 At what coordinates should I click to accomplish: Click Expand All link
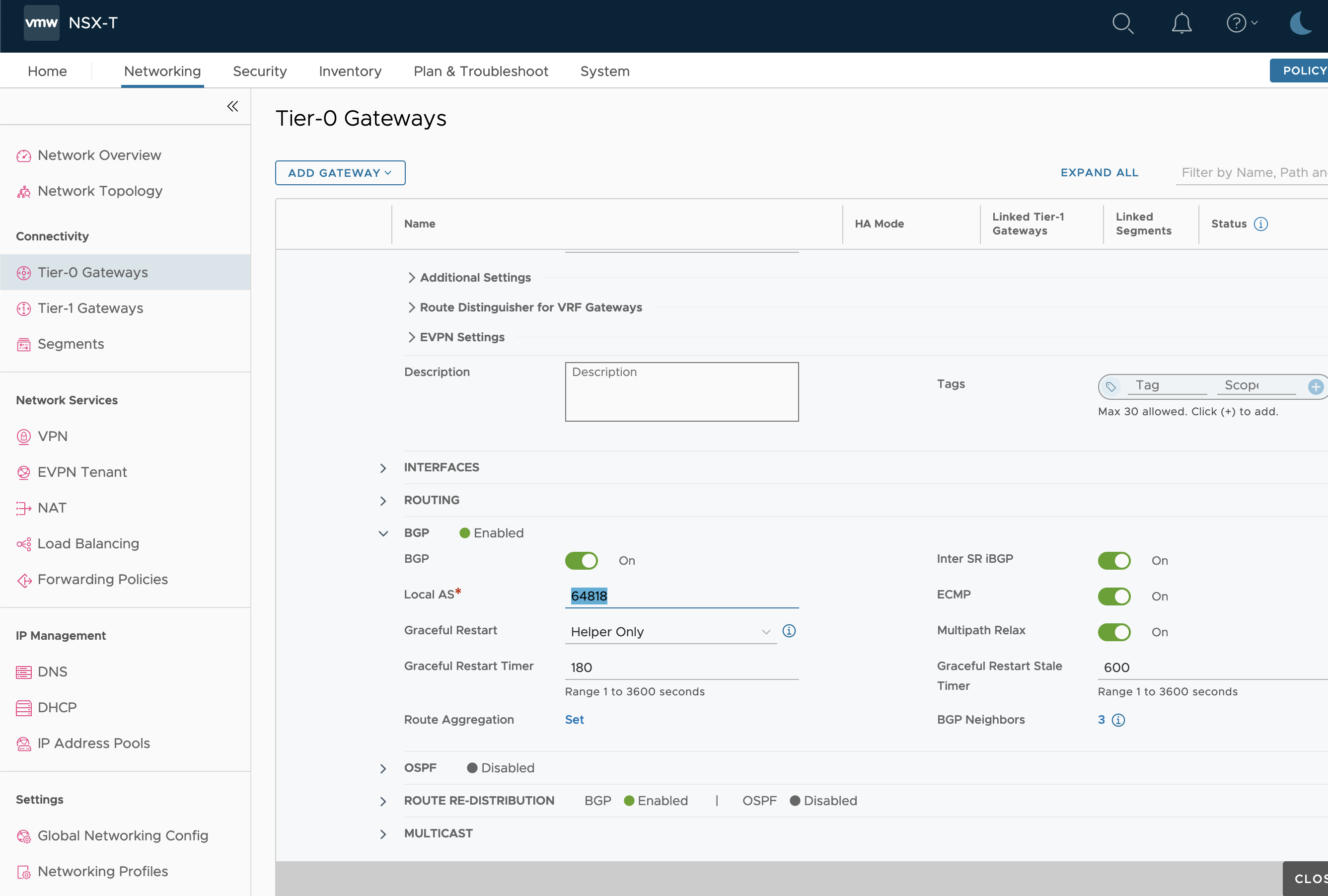click(x=1099, y=172)
